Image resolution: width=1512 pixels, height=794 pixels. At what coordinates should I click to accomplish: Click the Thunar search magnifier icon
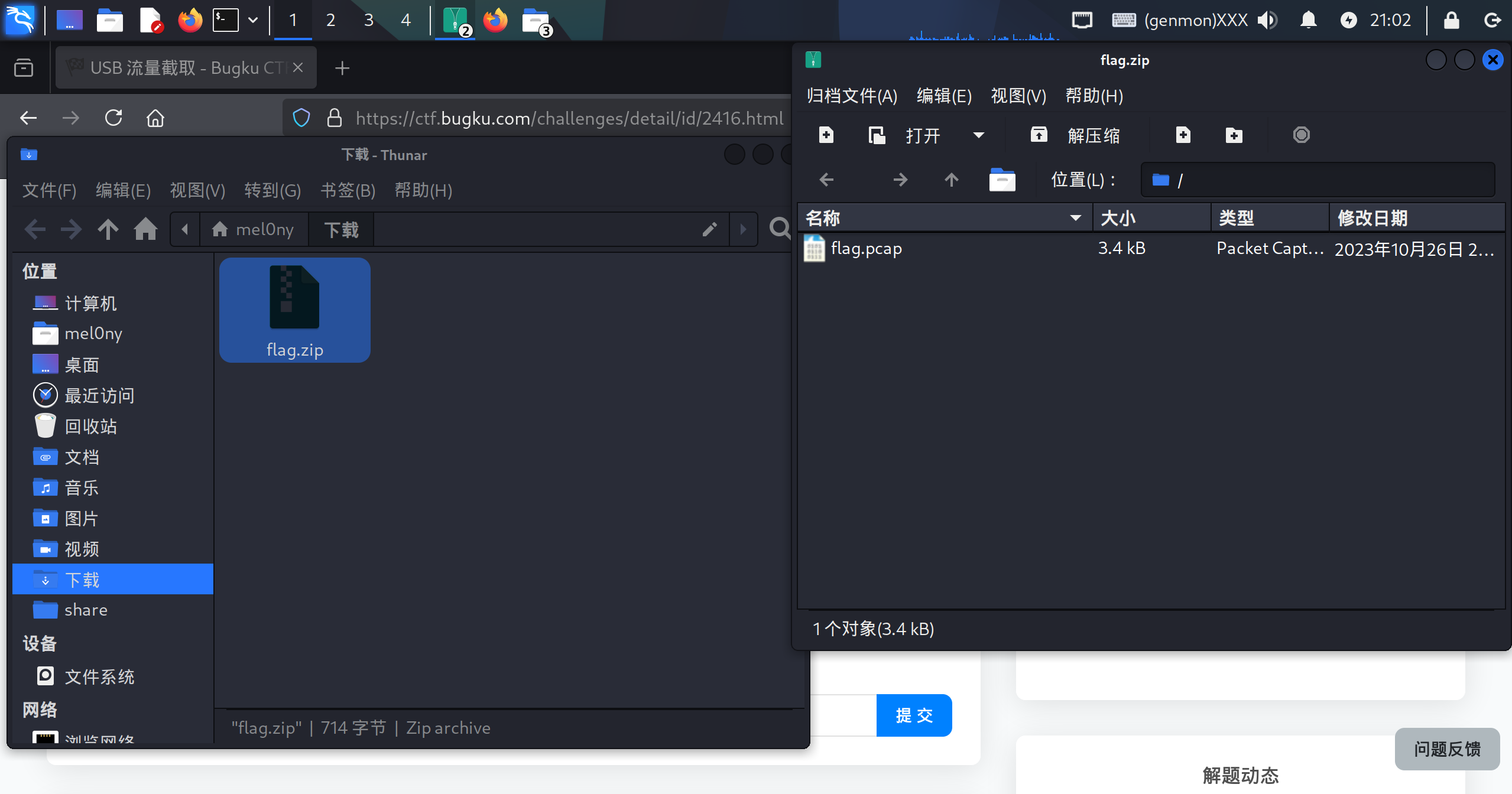pyautogui.click(x=780, y=228)
